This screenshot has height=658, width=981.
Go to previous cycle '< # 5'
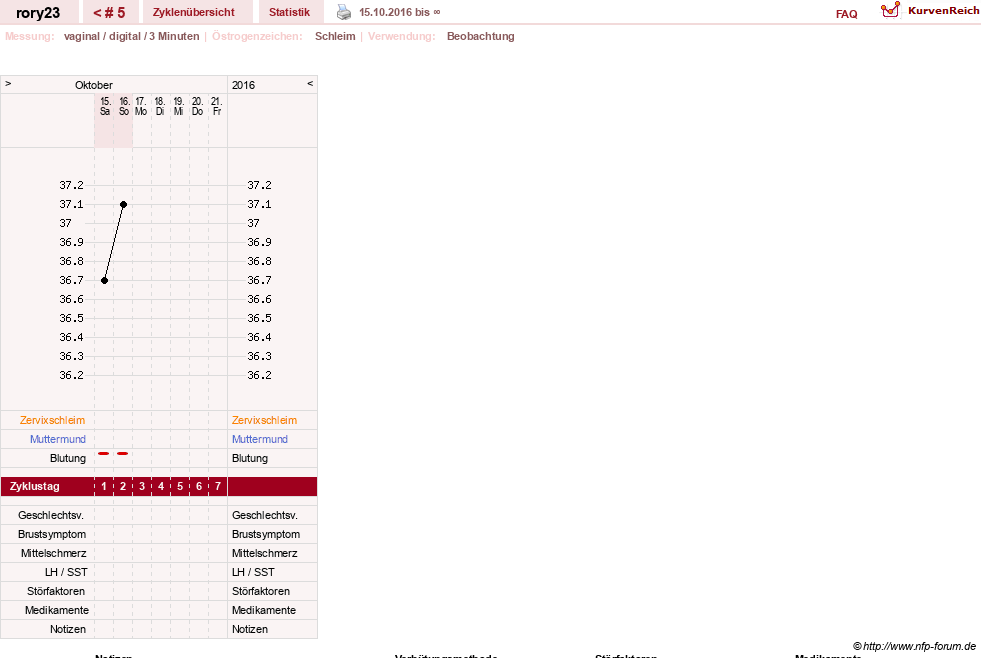coord(109,13)
